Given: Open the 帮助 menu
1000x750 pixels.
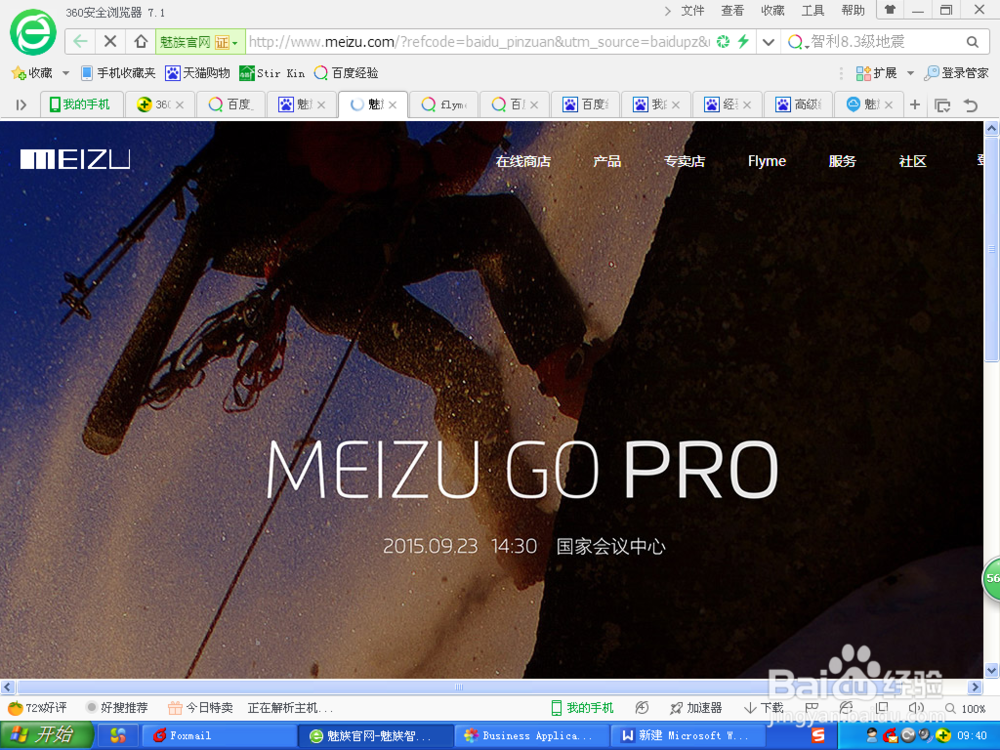Looking at the screenshot, I should click(853, 10).
